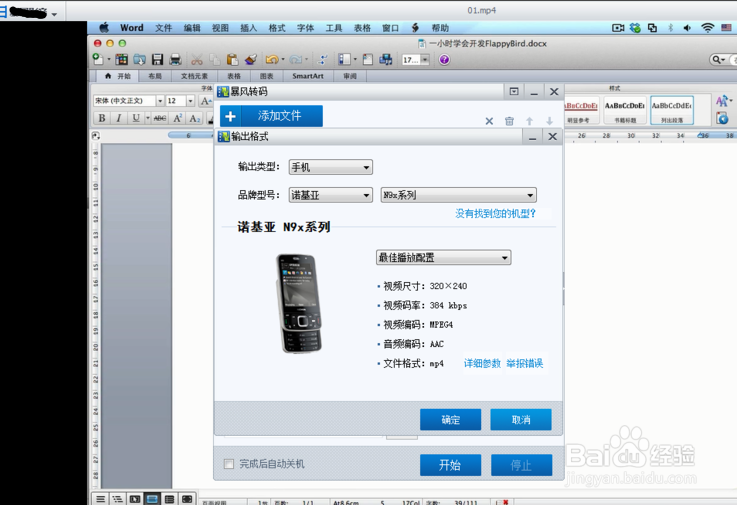Apply Superscript formatting

(x=178, y=118)
